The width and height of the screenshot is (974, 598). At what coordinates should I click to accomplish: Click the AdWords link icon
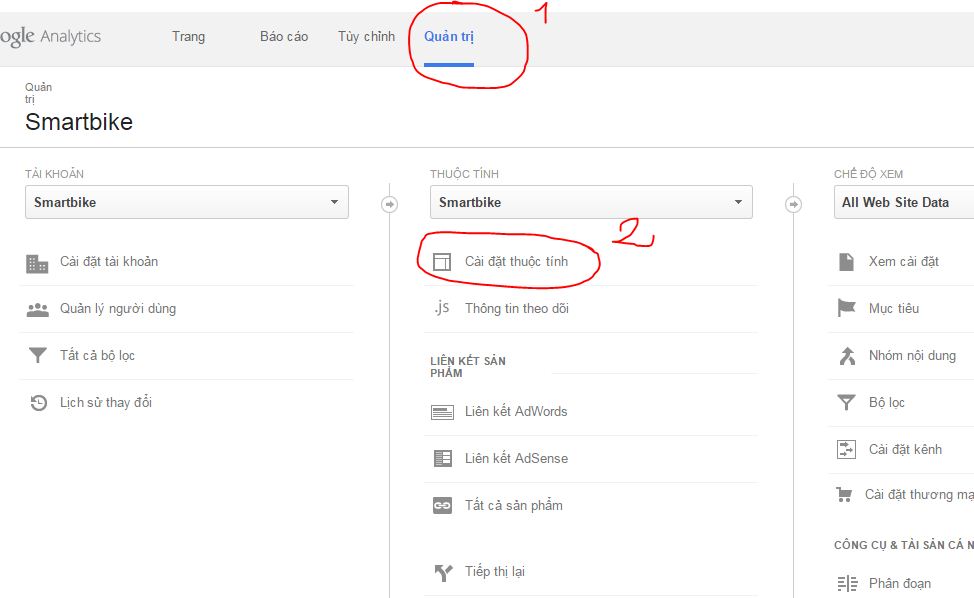pos(442,412)
